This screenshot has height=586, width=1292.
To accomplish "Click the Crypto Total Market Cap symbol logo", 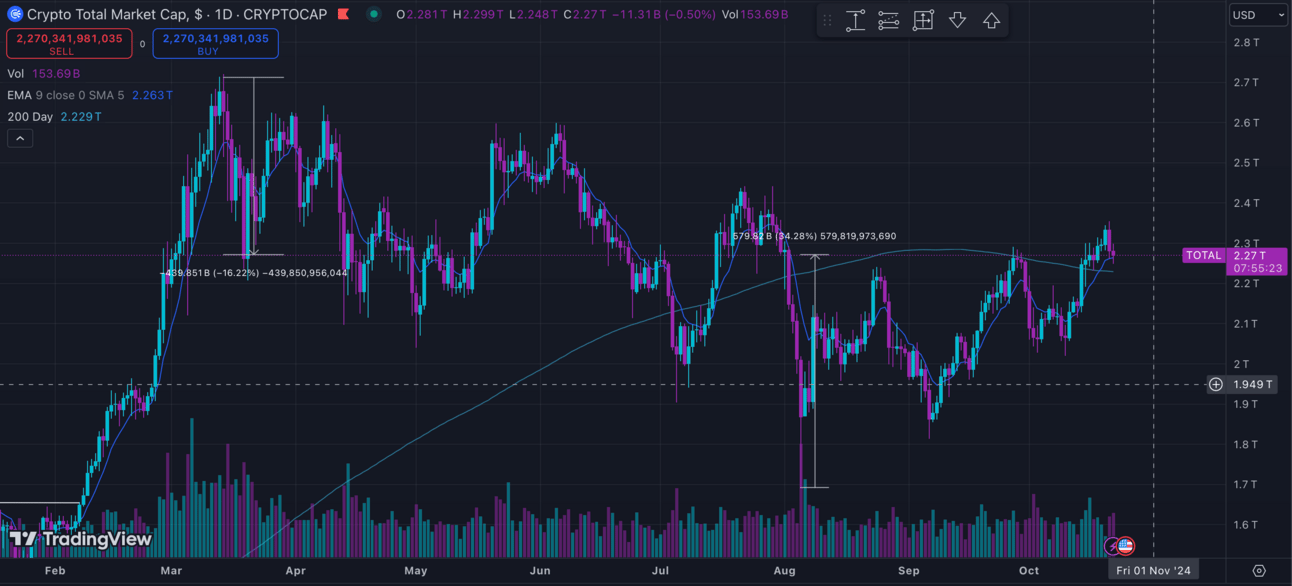I will [x=15, y=15].
